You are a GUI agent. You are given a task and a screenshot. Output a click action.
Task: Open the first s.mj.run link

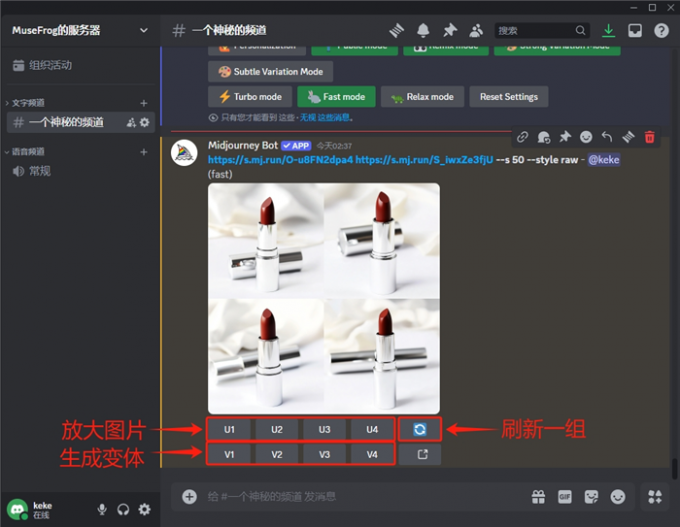[280, 160]
